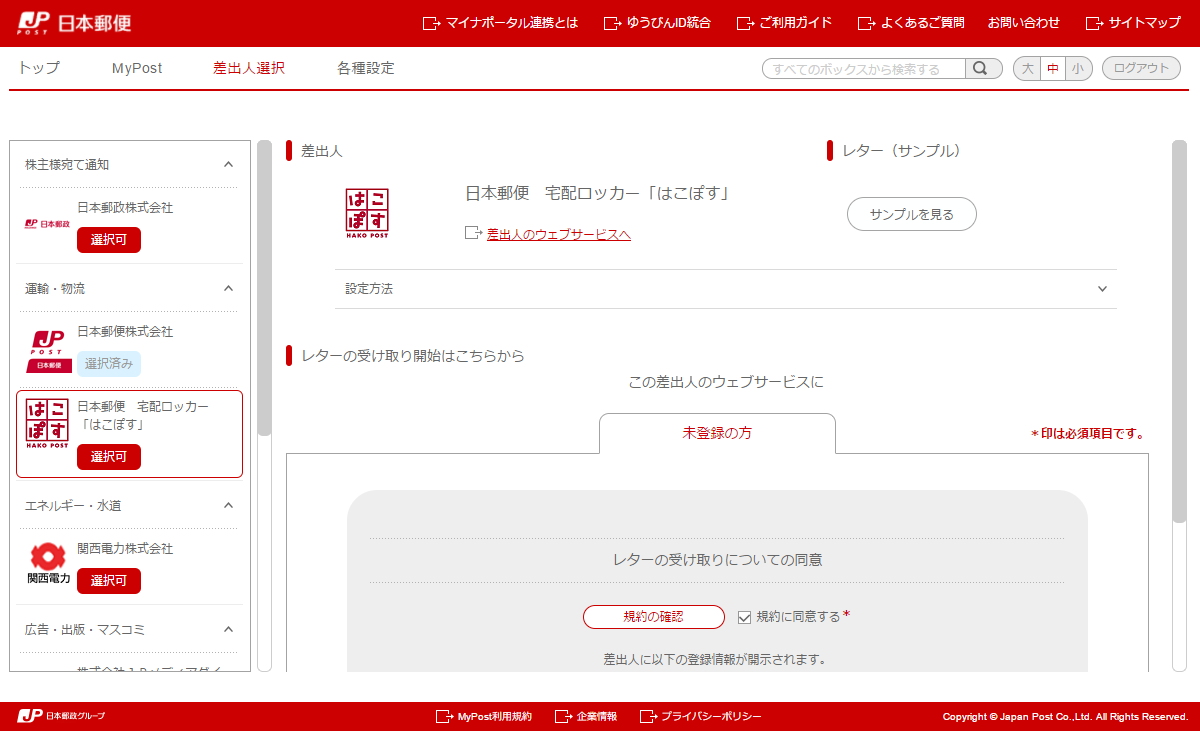Select 未登録の方 tab
Viewport: 1200px width, 735px height.
717,433
